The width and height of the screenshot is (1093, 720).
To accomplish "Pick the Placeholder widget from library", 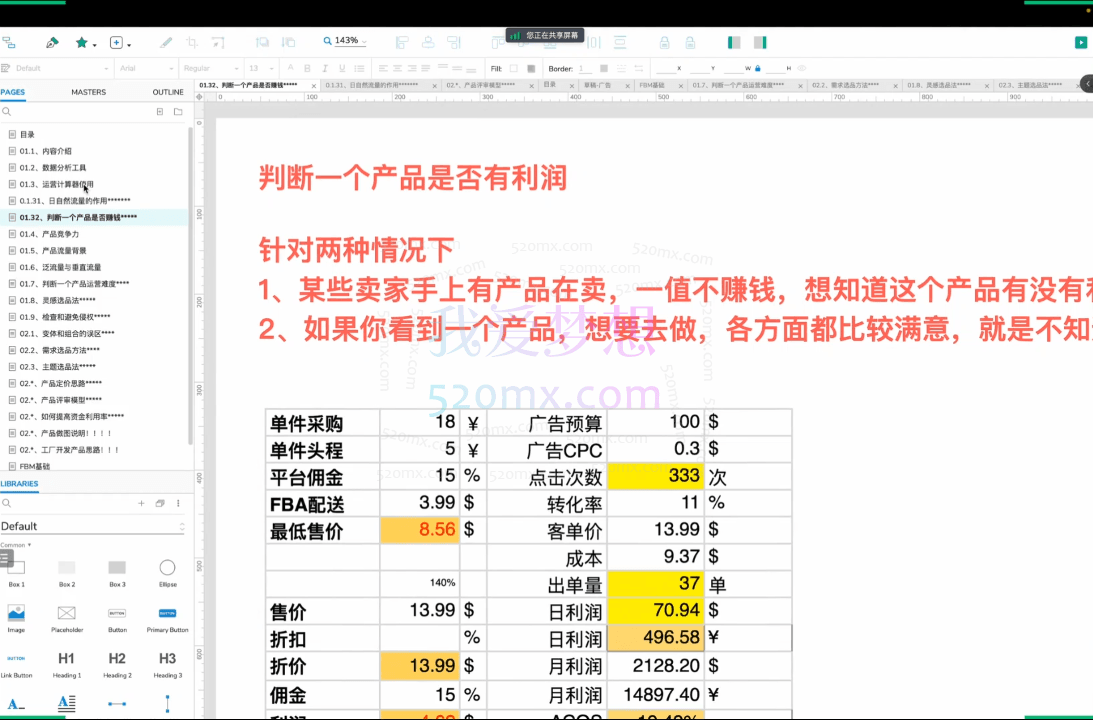I will [67, 613].
